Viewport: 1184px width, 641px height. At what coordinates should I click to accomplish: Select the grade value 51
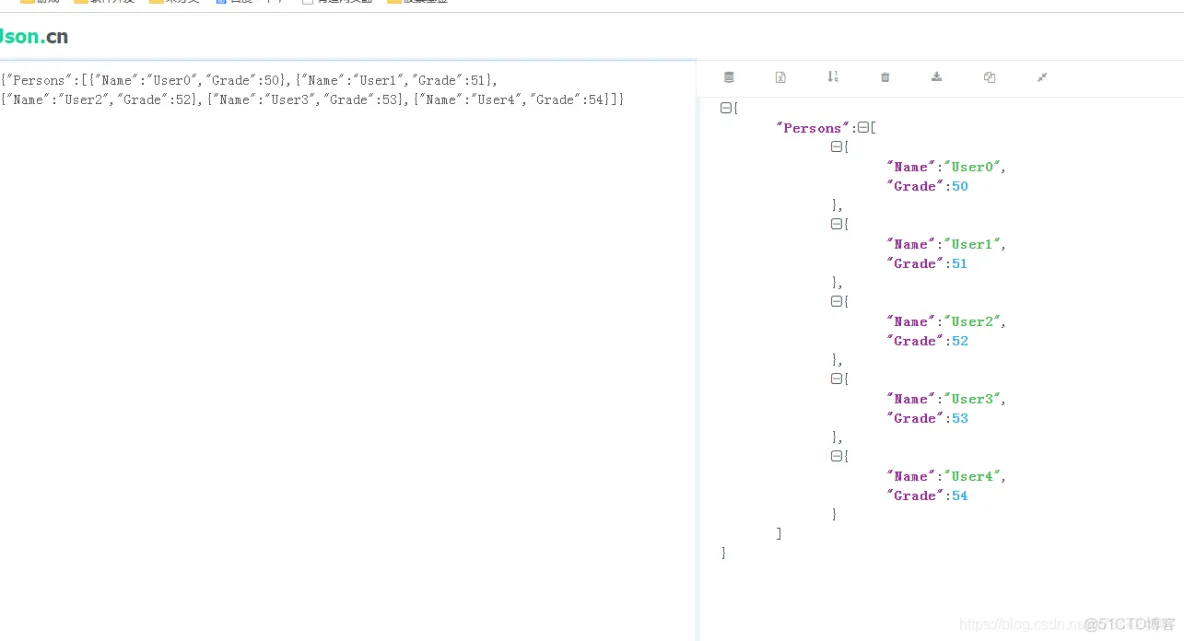(960, 263)
